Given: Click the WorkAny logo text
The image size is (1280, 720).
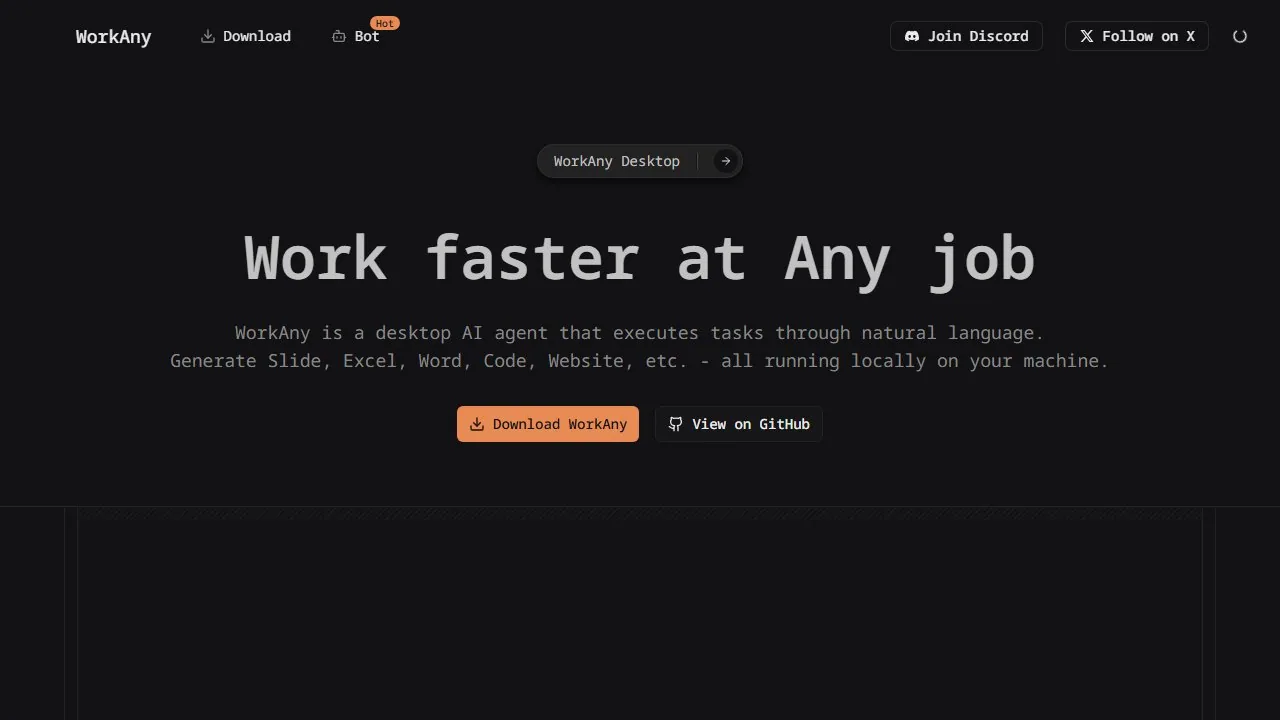Looking at the screenshot, I should [x=113, y=37].
